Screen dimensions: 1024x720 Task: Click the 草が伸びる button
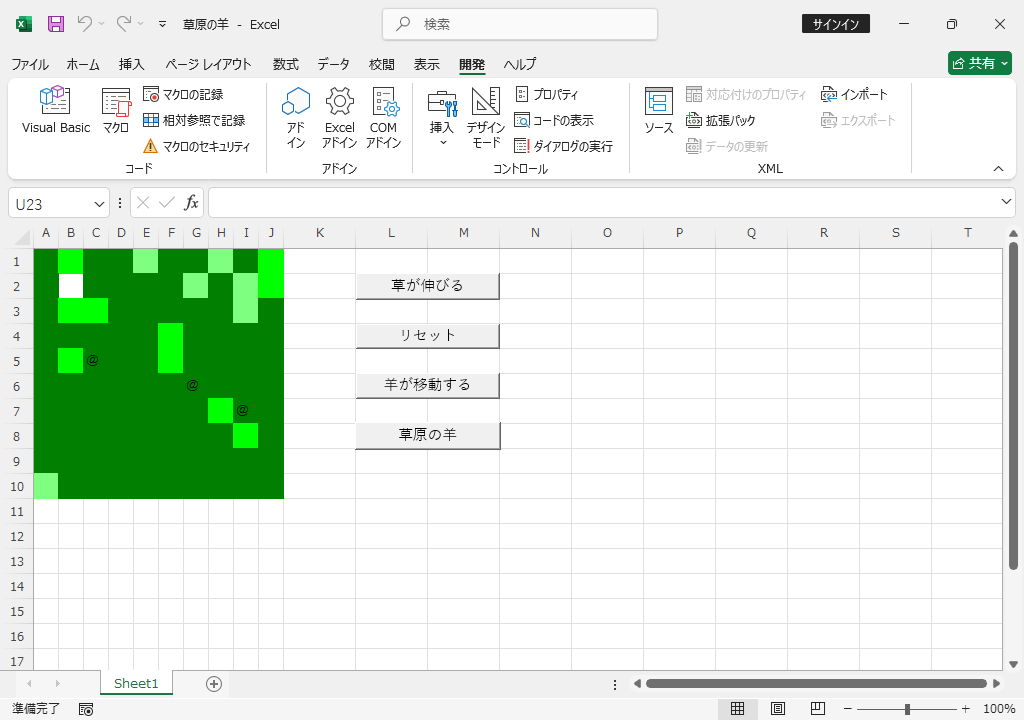tap(427, 286)
